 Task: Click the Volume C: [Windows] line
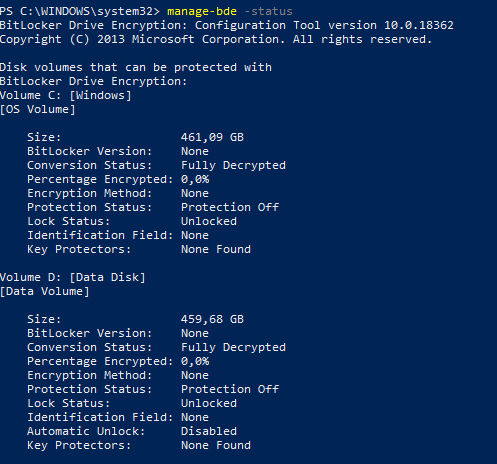pos(66,95)
